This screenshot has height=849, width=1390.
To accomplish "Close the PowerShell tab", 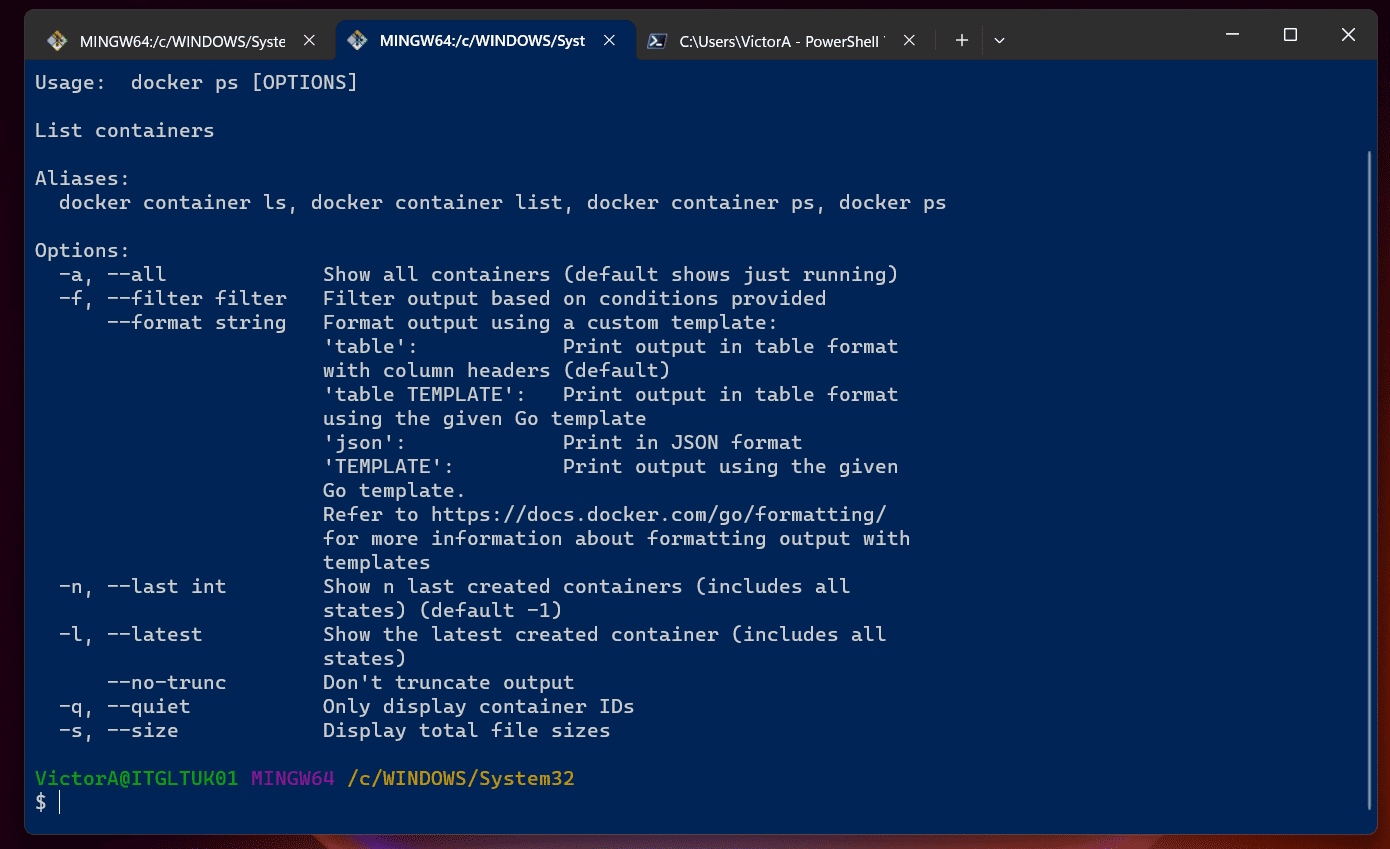I will (x=909, y=41).
